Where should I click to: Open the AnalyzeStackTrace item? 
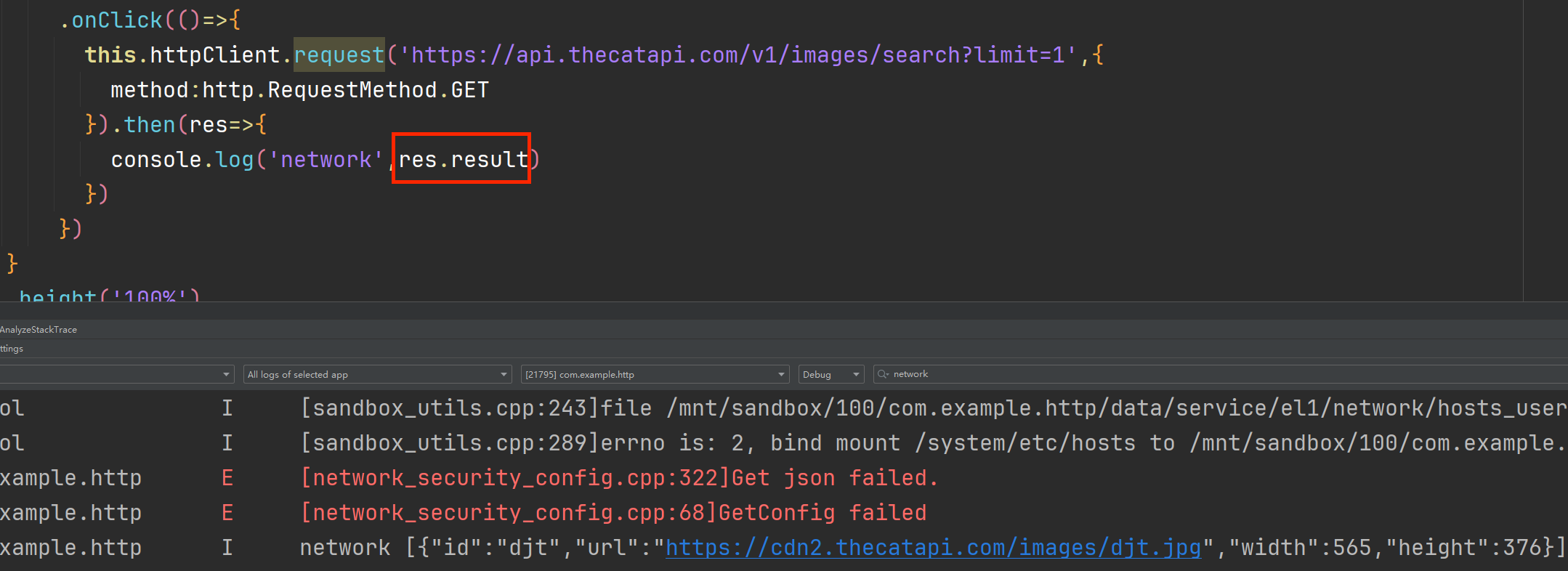[x=39, y=330]
